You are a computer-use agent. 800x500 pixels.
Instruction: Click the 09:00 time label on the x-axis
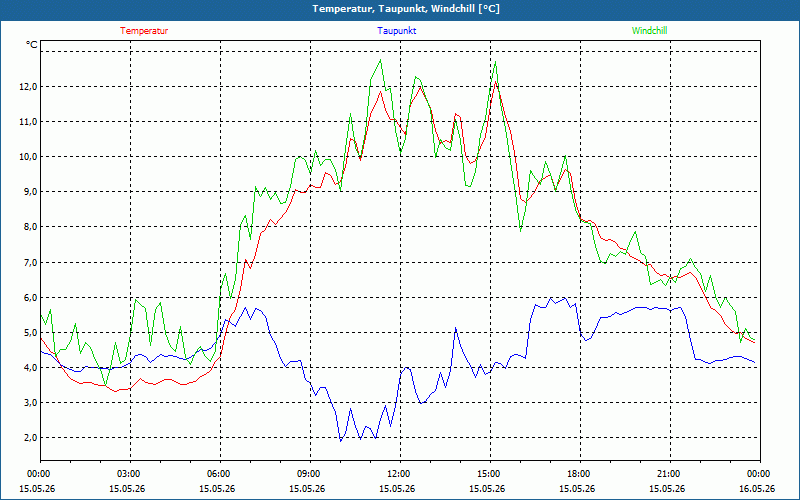(310, 474)
